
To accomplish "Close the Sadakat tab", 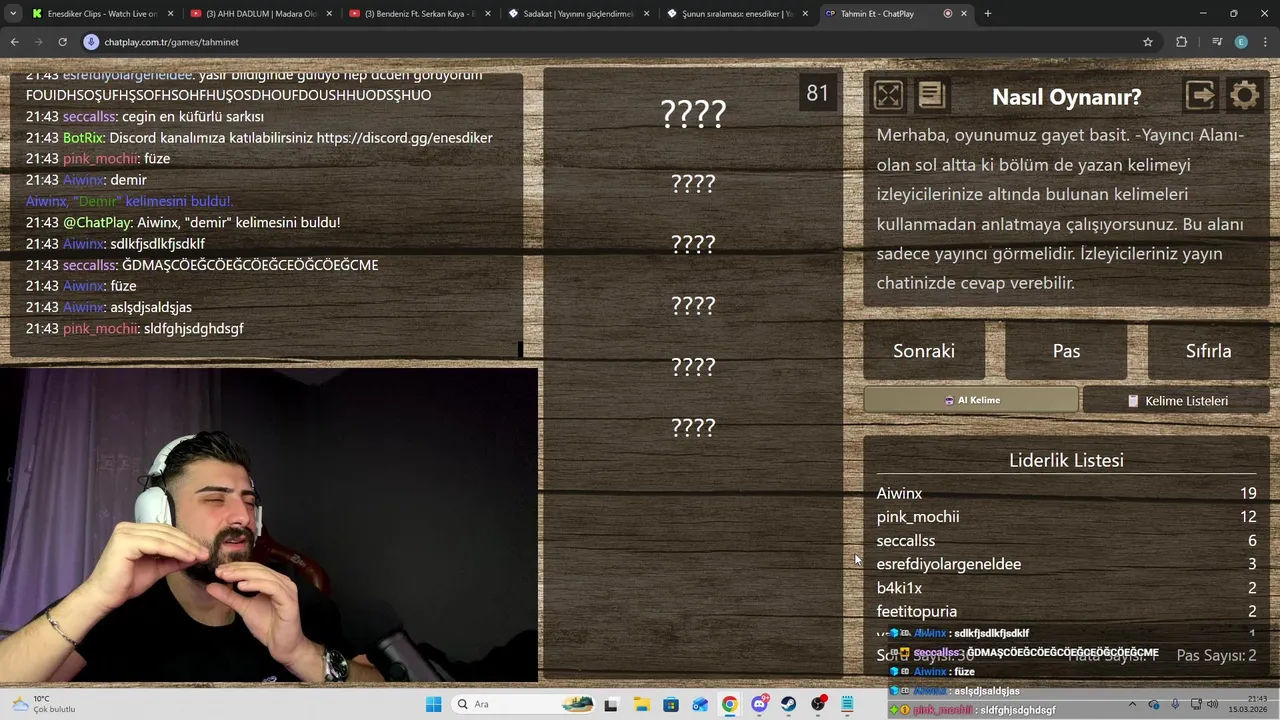I will coord(646,14).
